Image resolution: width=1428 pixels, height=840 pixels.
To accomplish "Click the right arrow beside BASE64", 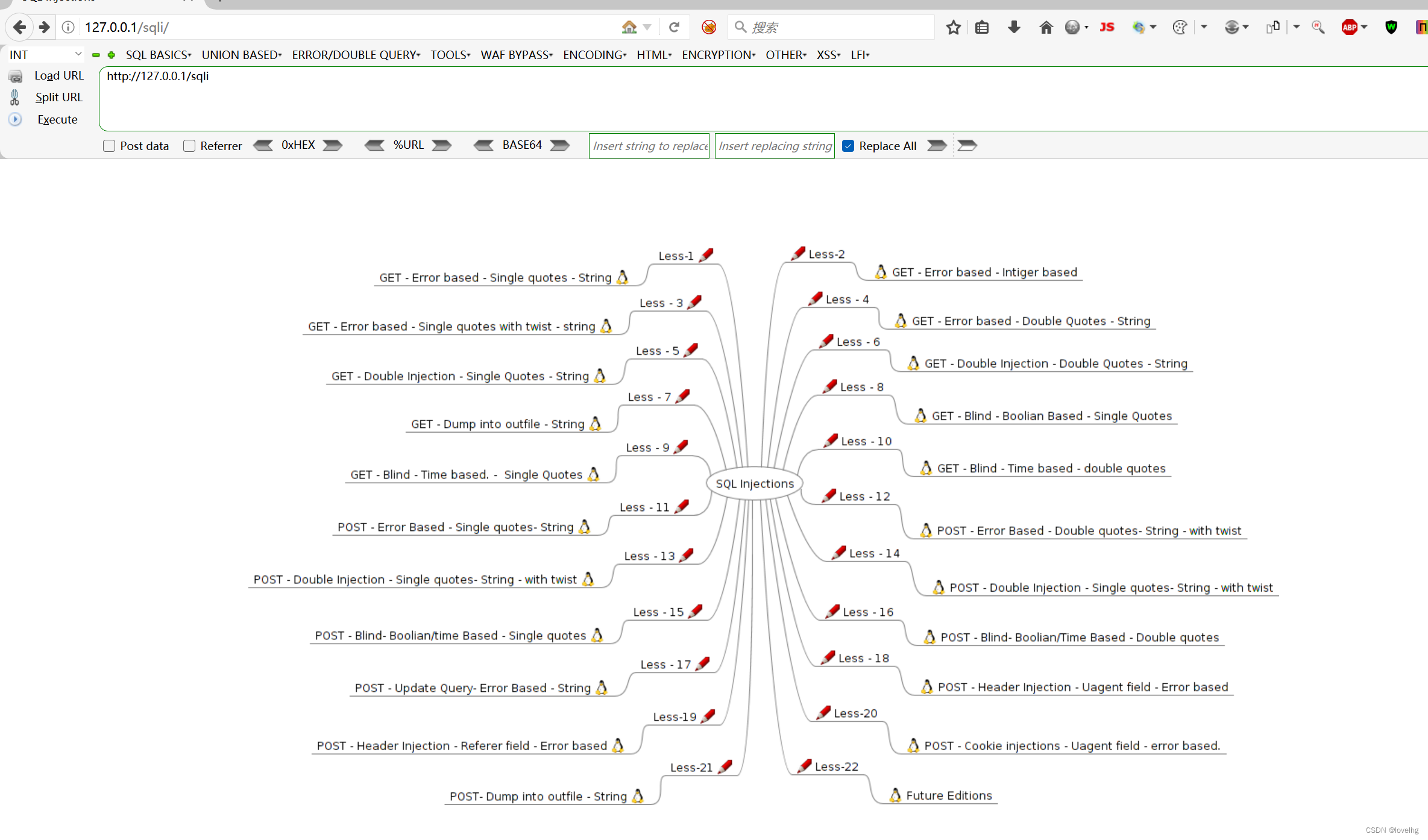I will (560, 145).
